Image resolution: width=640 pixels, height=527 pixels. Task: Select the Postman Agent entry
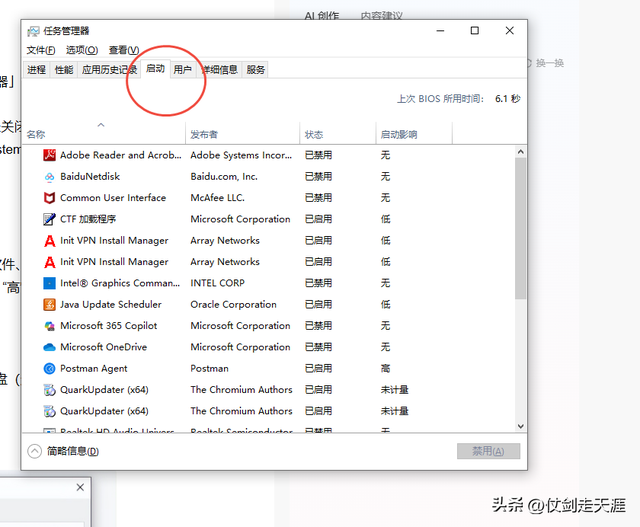(94, 369)
